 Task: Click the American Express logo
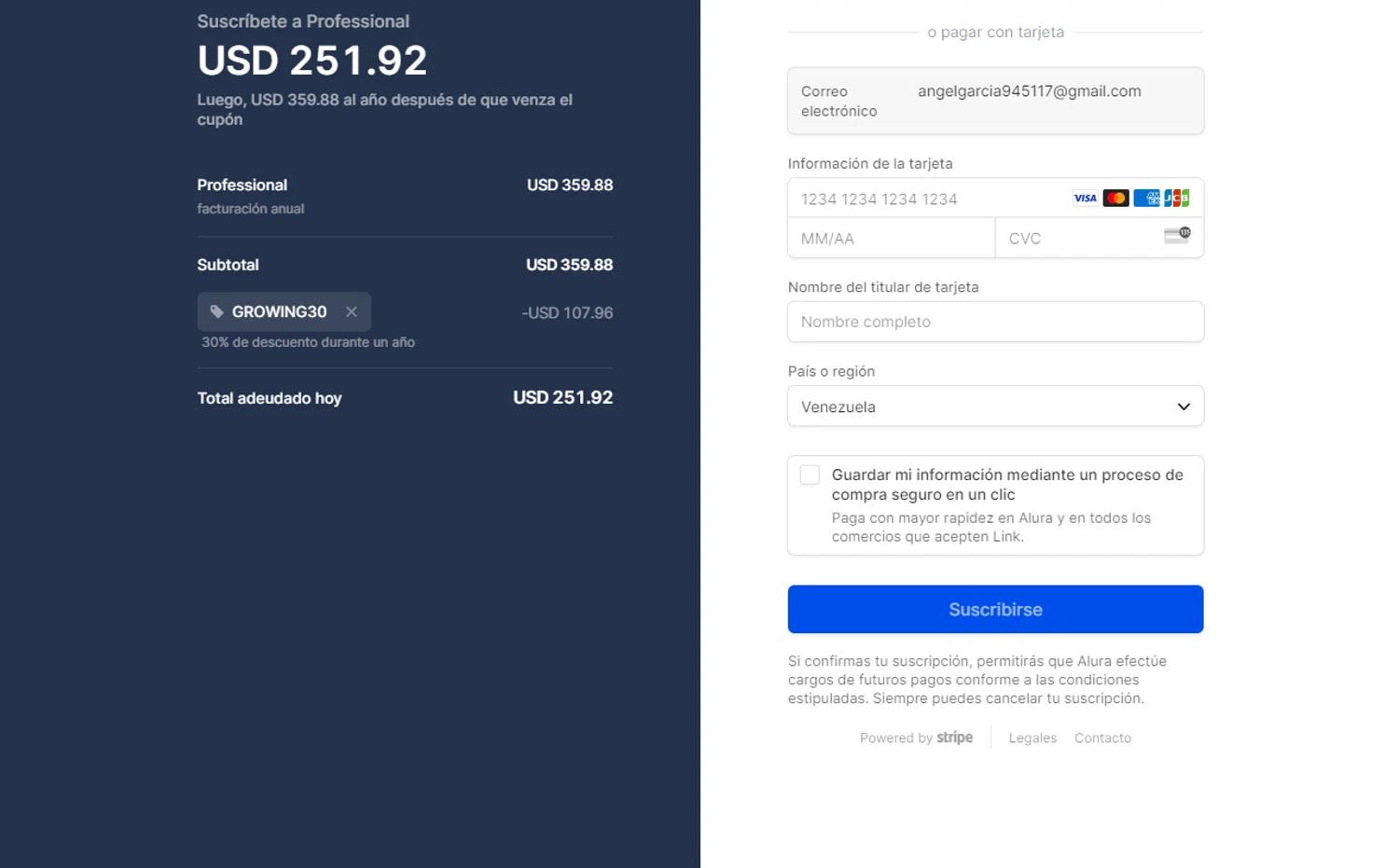coord(1146,198)
